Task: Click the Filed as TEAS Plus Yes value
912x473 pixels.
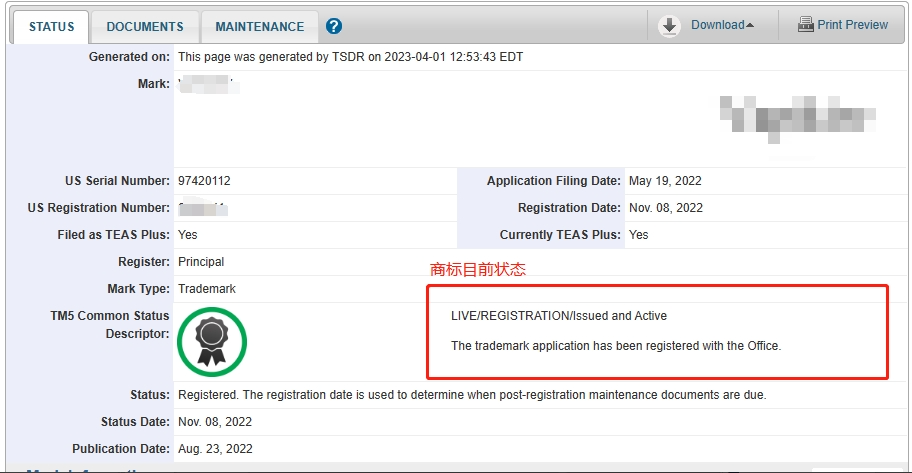Action: 187,235
